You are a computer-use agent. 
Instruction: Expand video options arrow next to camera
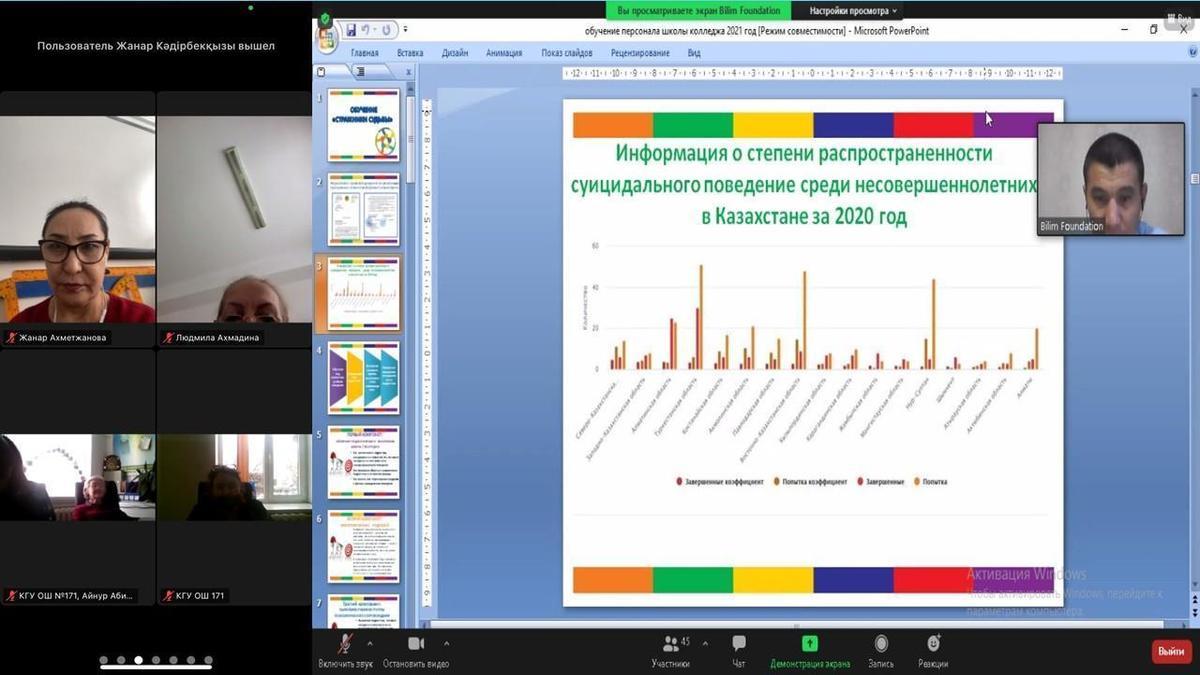446,643
